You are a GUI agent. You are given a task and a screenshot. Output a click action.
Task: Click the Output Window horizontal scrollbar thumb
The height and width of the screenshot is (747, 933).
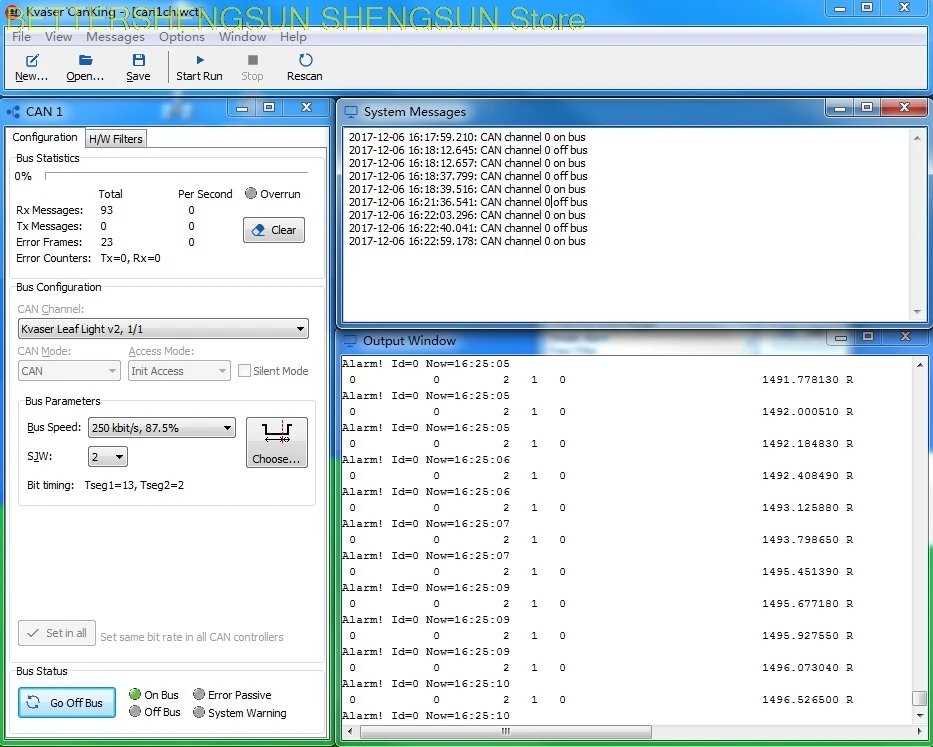(x=506, y=732)
